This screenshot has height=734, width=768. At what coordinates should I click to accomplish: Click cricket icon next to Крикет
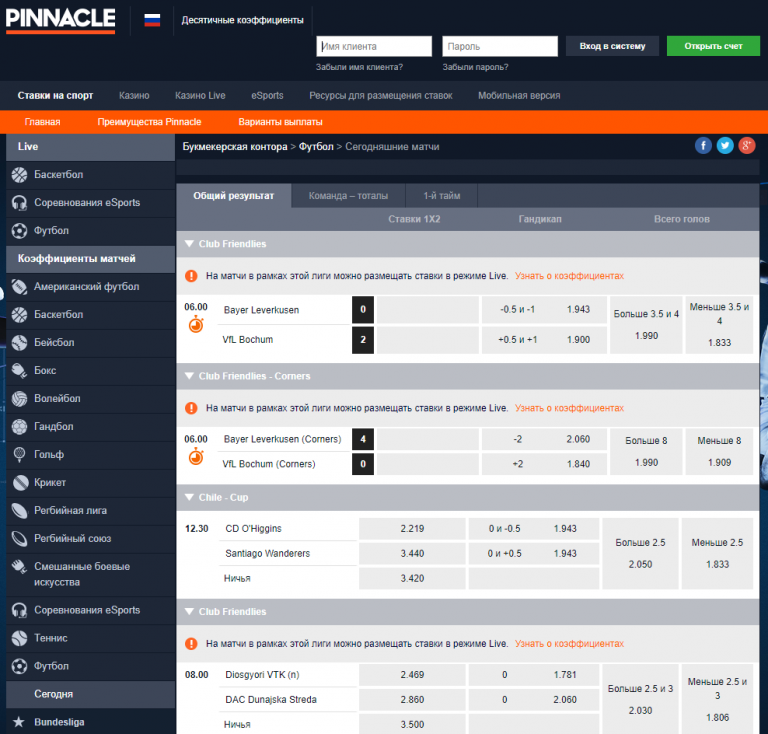(x=20, y=483)
